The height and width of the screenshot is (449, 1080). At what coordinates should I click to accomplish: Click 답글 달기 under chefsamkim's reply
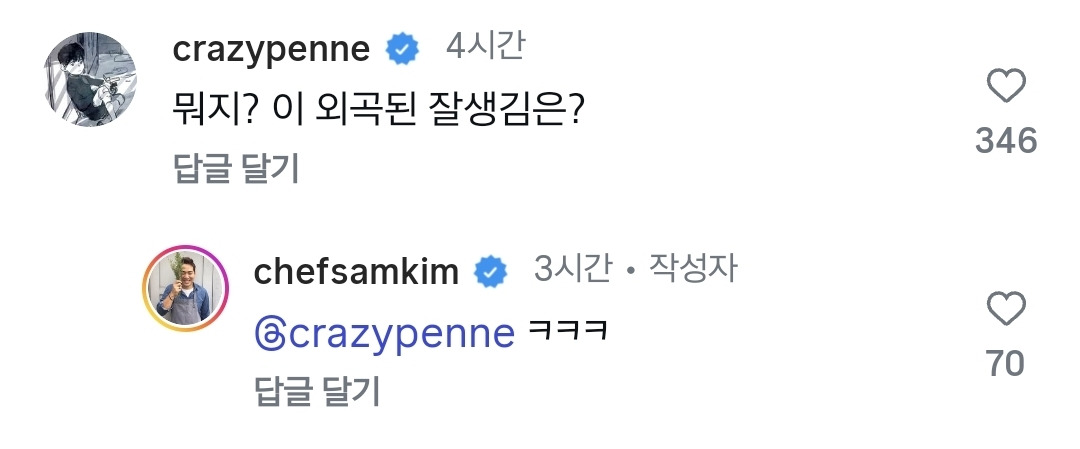(318, 391)
